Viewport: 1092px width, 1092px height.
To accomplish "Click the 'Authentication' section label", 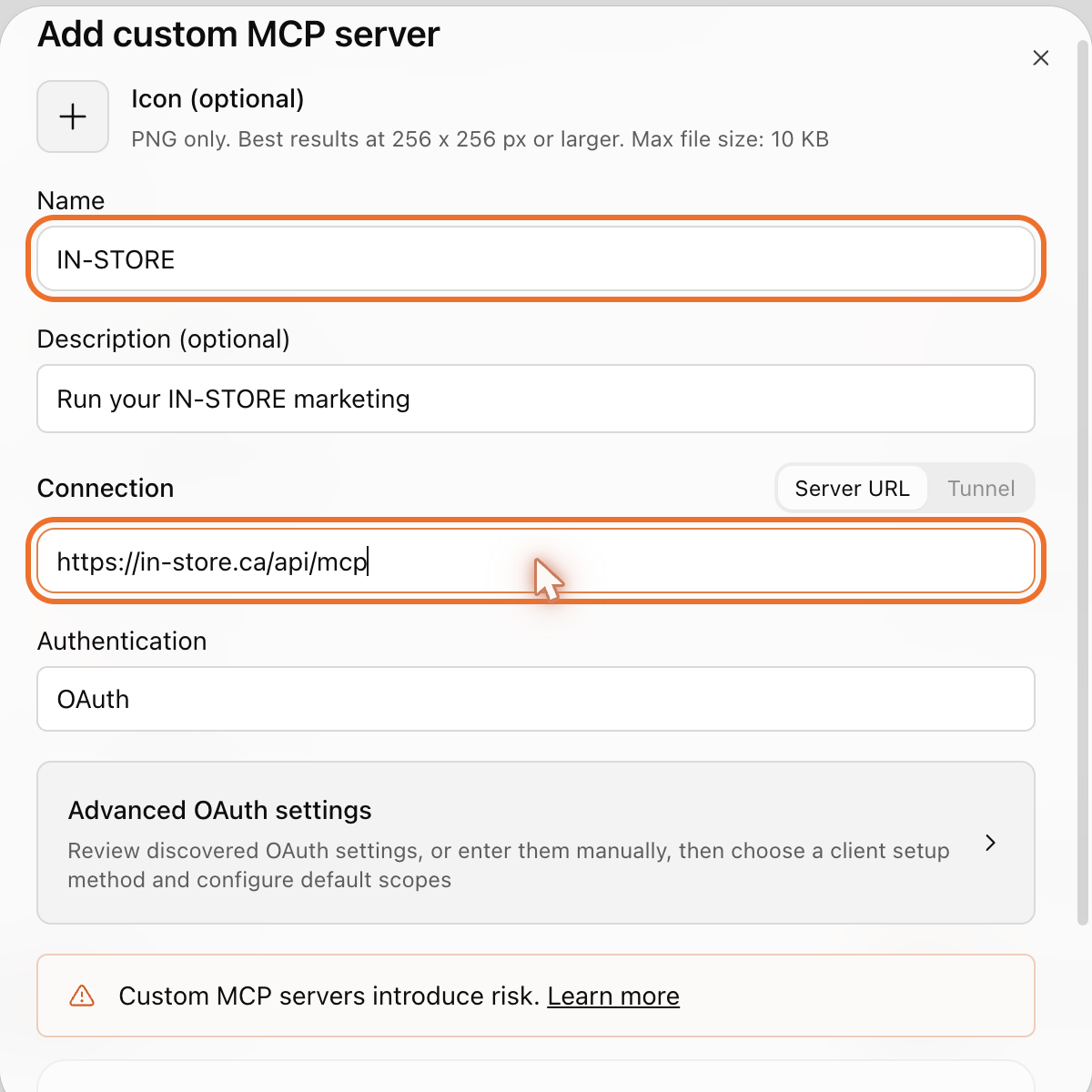I will pyautogui.click(x=122, y=641).
